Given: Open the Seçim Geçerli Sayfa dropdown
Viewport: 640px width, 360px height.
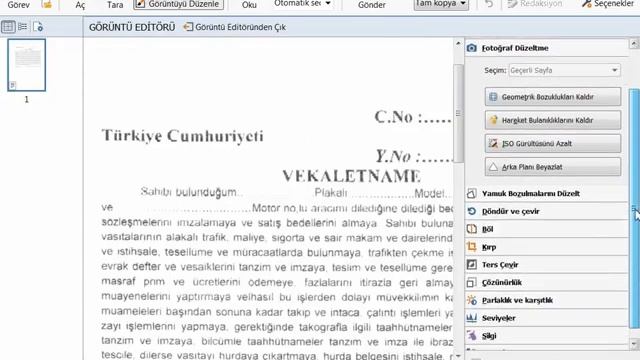Looking at the screenshot, I should point(564,70).
